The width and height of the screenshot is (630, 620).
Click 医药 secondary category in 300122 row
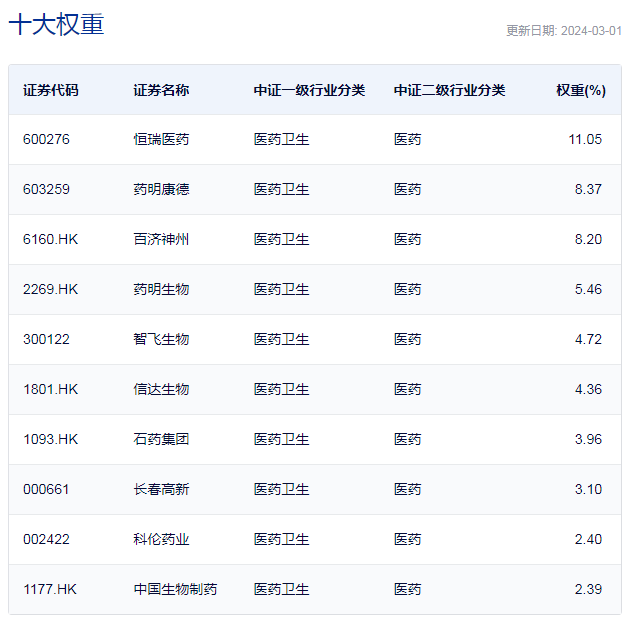tap(407, 339)
